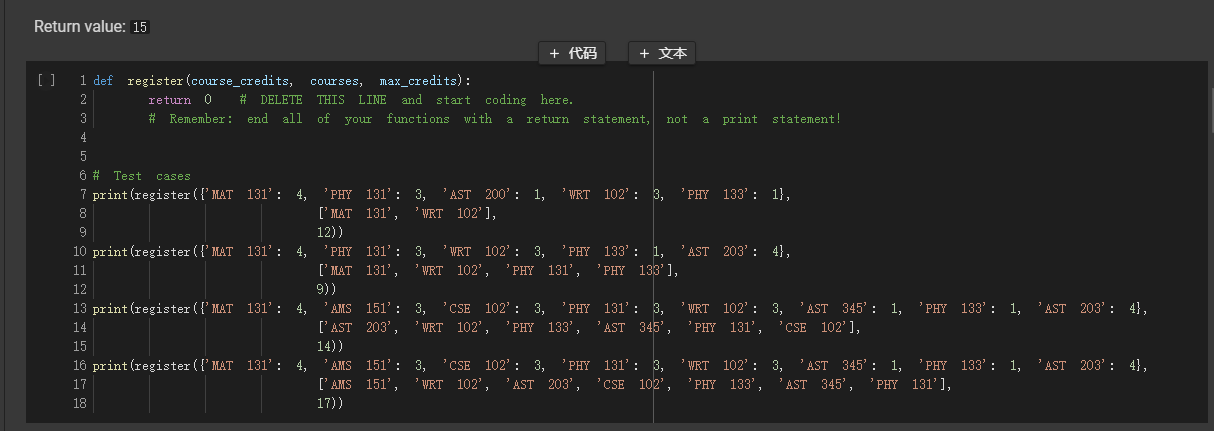Click line number 1 in the gutter
The width and height of the screenshot is (1214, 431).
click(83, 80)
